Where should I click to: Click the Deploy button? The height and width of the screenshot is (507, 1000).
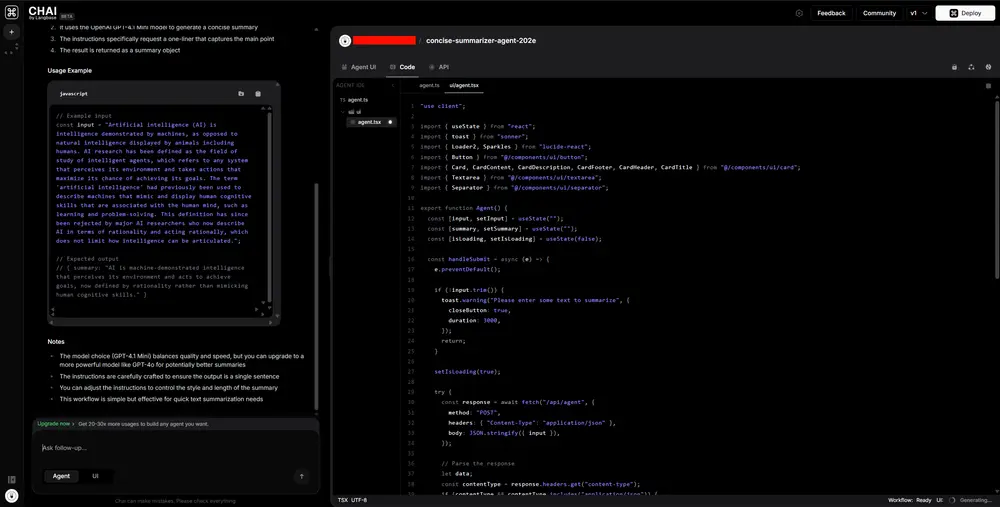pos(966,13)
